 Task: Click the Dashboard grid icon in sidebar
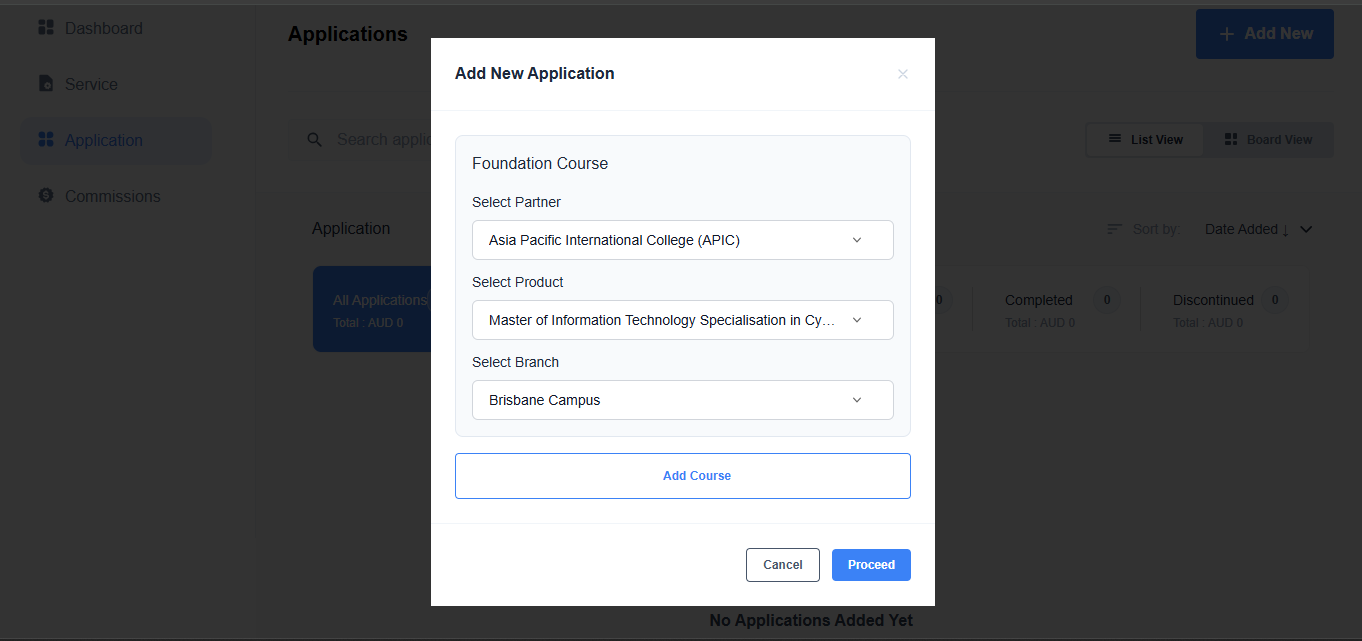click(x=46, y=28)
